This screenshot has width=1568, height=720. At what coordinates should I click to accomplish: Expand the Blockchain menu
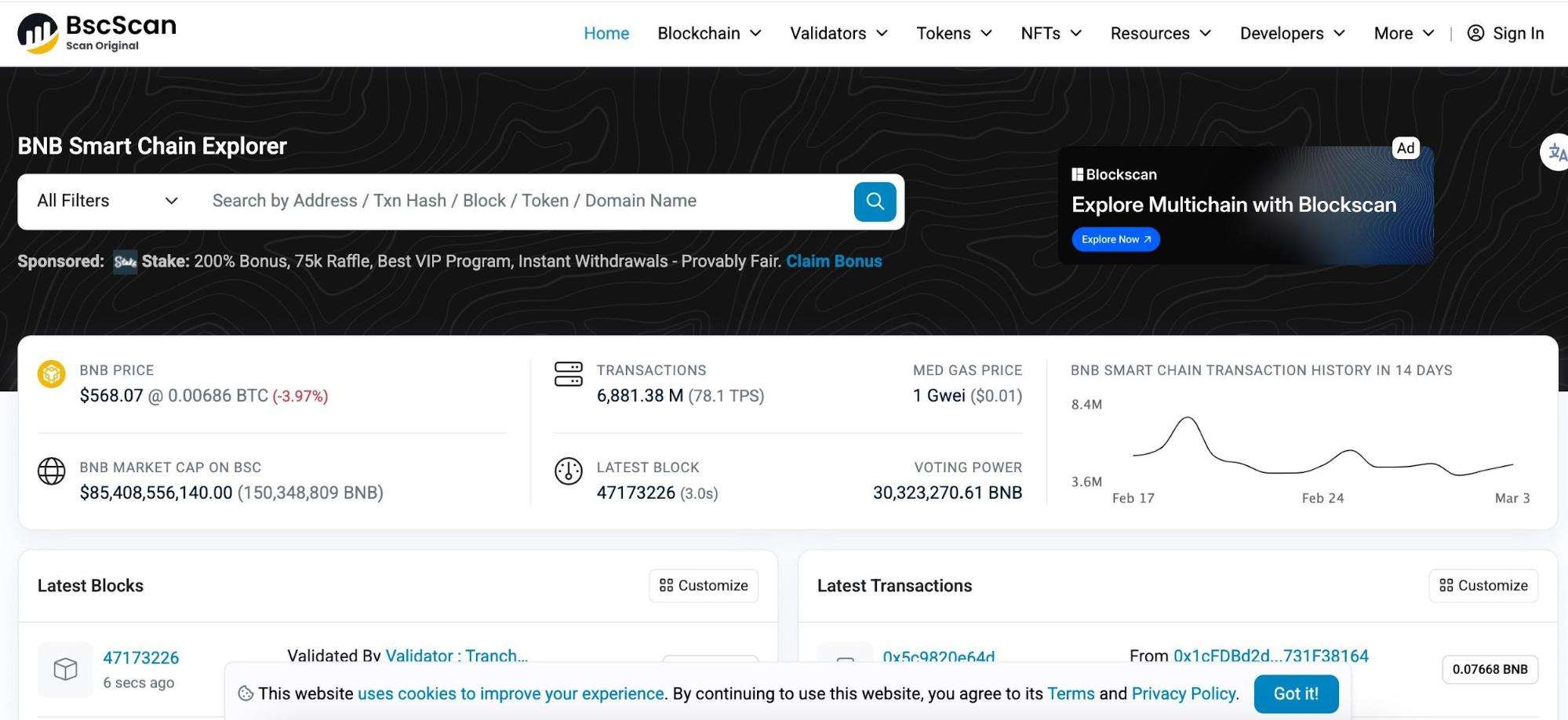coord(709,33)
